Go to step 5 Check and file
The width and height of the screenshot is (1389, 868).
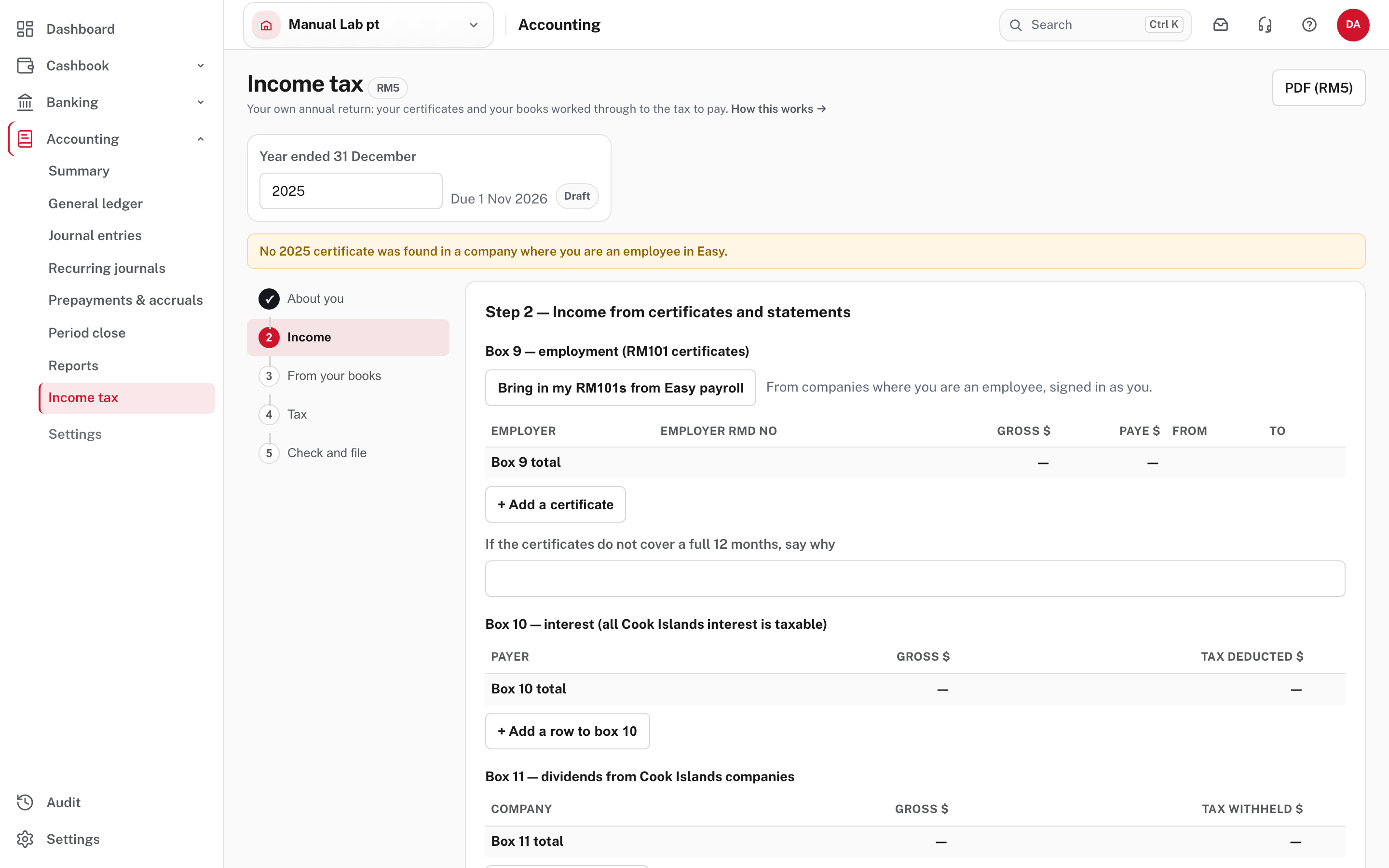click(x=348, y=453)
